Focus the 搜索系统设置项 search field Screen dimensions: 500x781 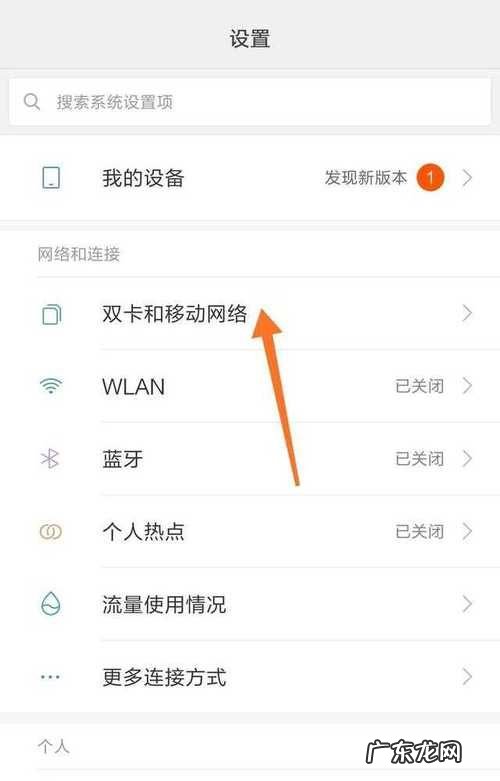coord(250,102)
